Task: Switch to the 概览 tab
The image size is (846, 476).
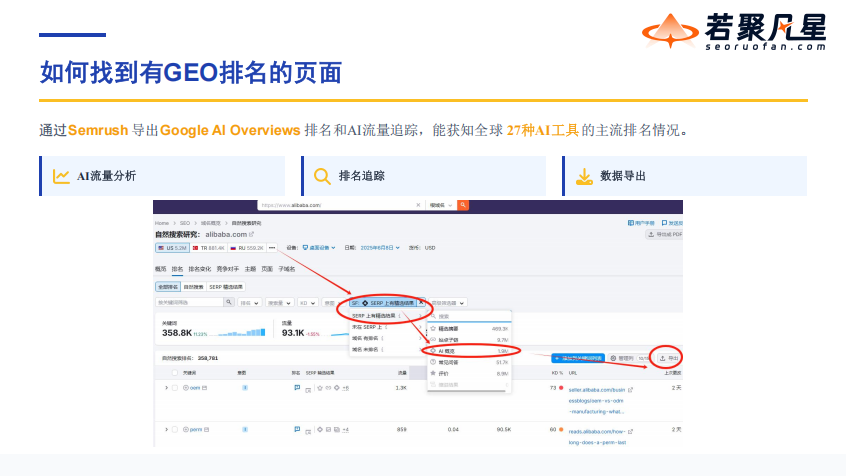Action: click(x=161, y=269)
